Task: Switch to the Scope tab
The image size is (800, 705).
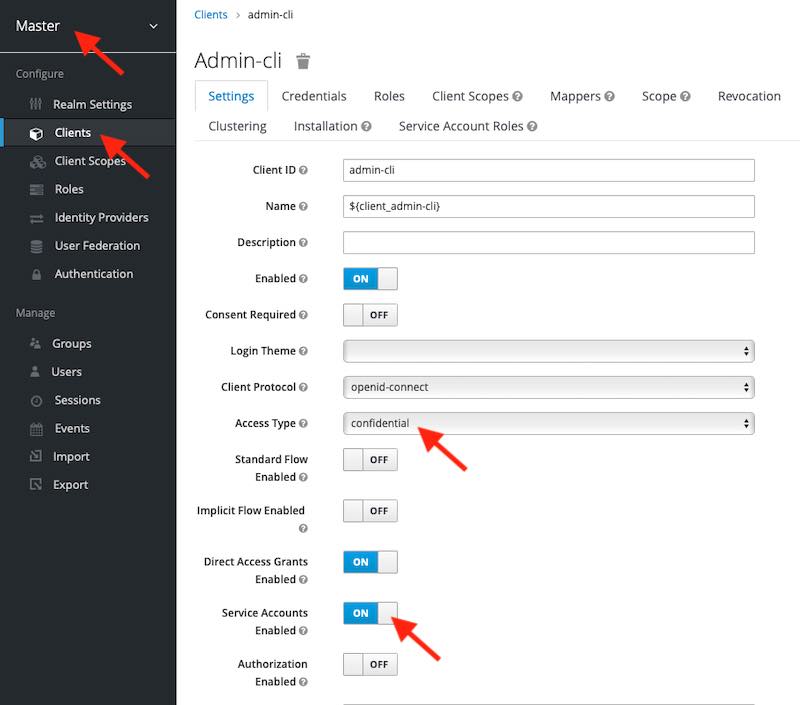Action: pos(666,96)
